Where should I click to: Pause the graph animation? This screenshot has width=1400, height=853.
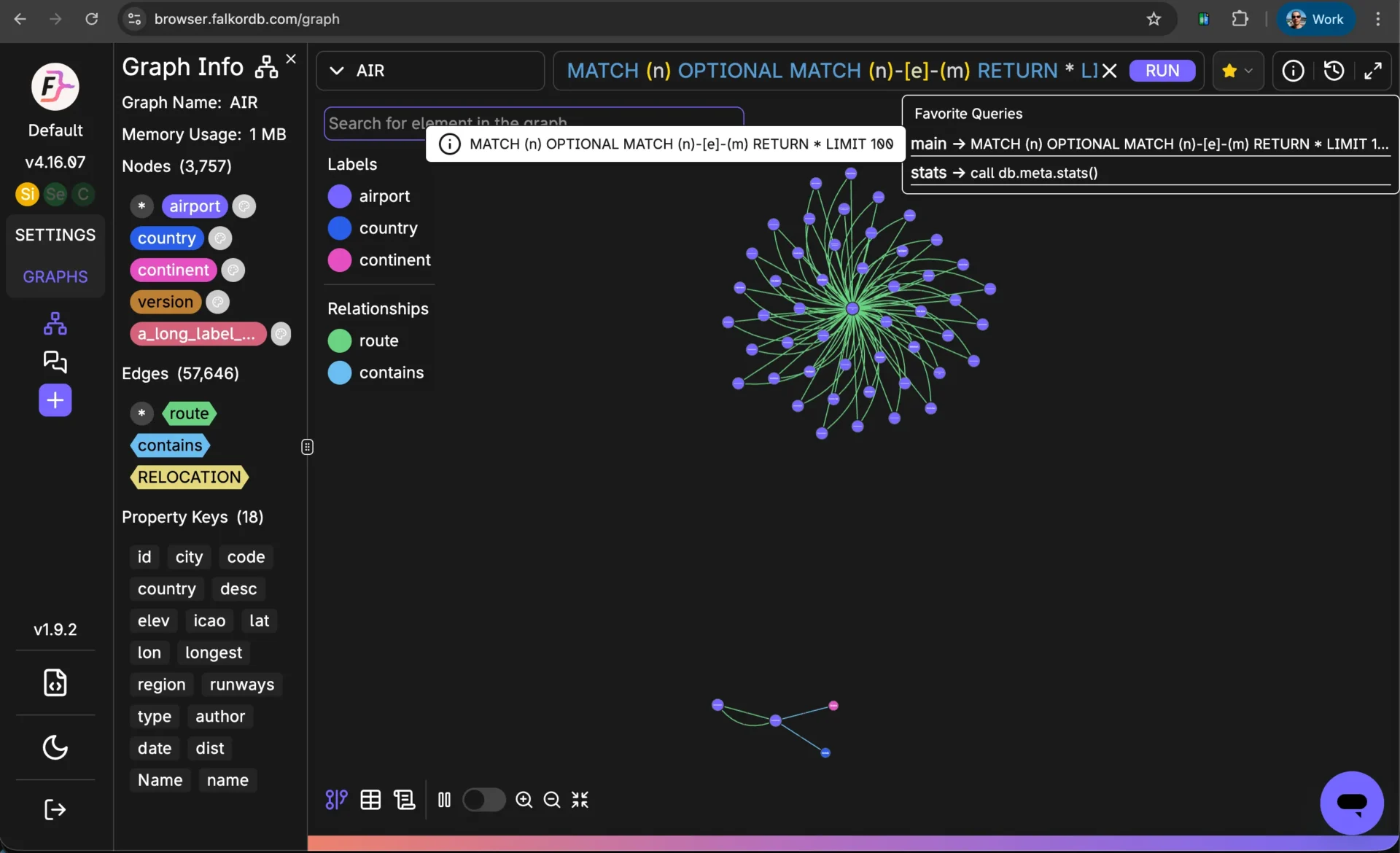444,800
